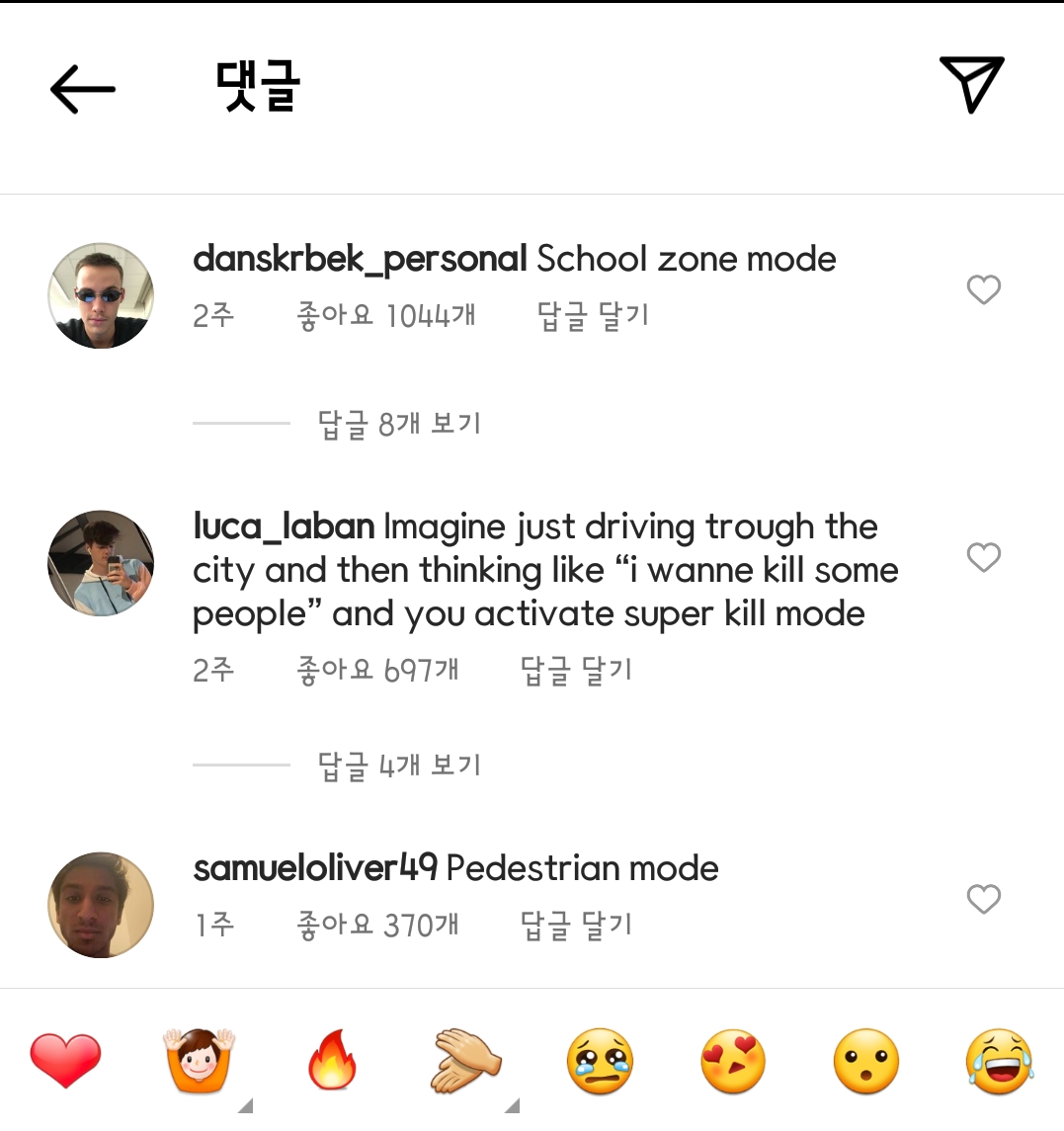Reply to the samueloliver49 comment

click(x=576, y=925)
